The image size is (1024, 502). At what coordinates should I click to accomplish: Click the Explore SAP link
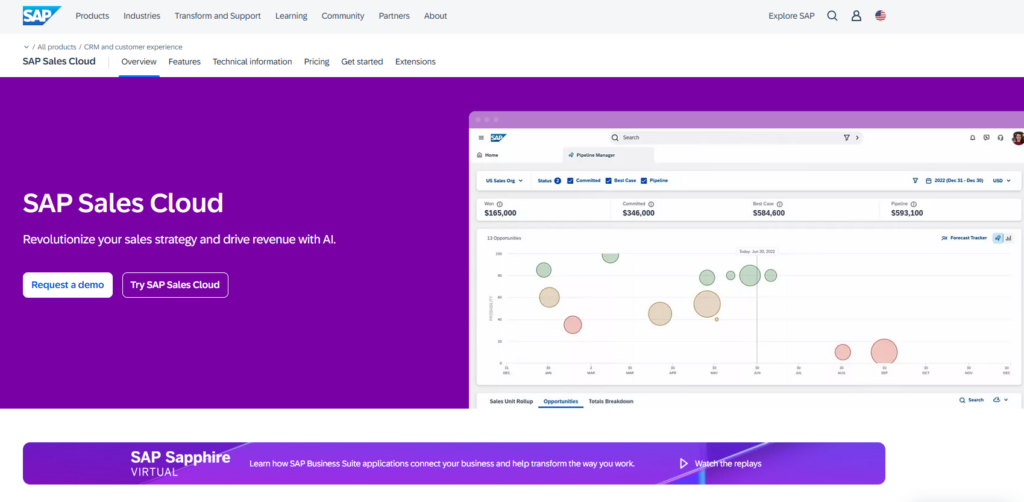(x=792, y=16)
